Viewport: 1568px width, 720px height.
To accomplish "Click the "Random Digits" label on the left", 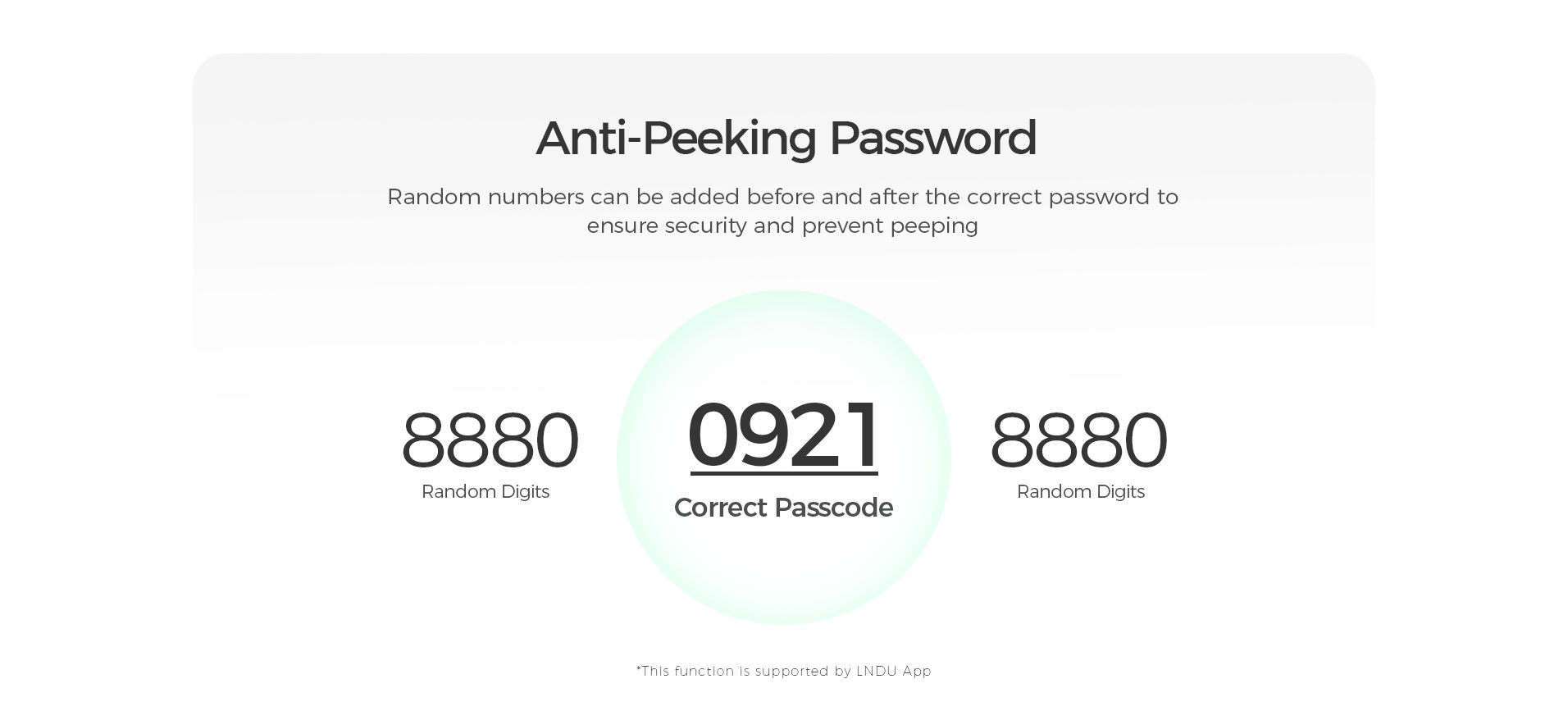I will [485, 491].
